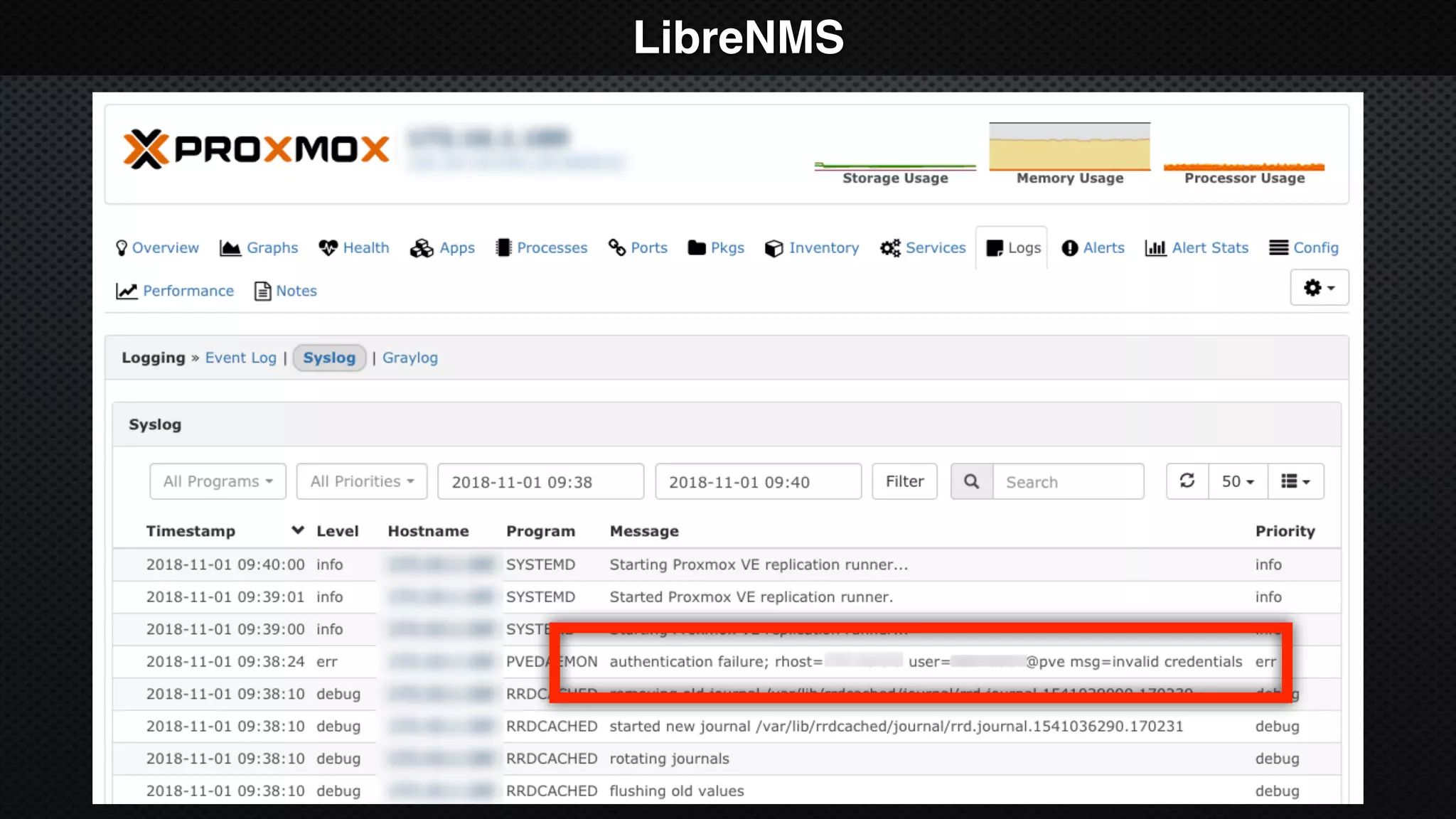Open the Event Log link
Image resolution: width=1456 pixels, height=819 pixels.
click(240, 358)
